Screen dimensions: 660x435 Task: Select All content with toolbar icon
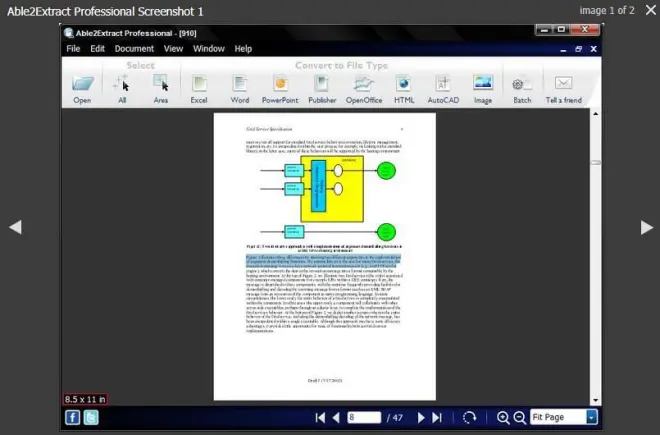tap(122, 85)
